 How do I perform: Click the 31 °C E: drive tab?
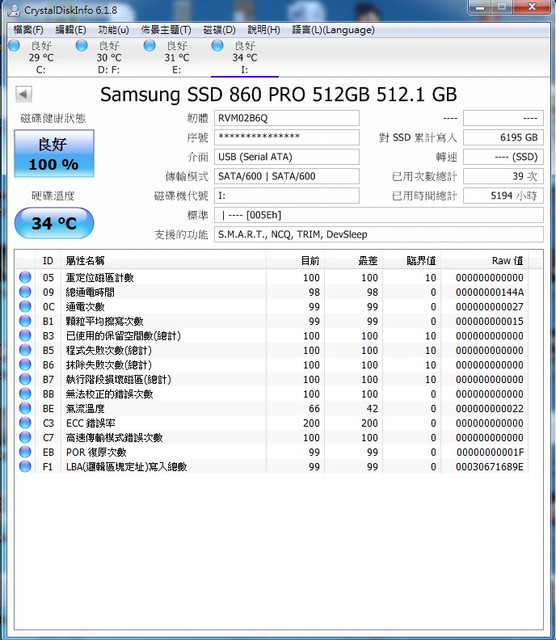click(x=176, y=57)
